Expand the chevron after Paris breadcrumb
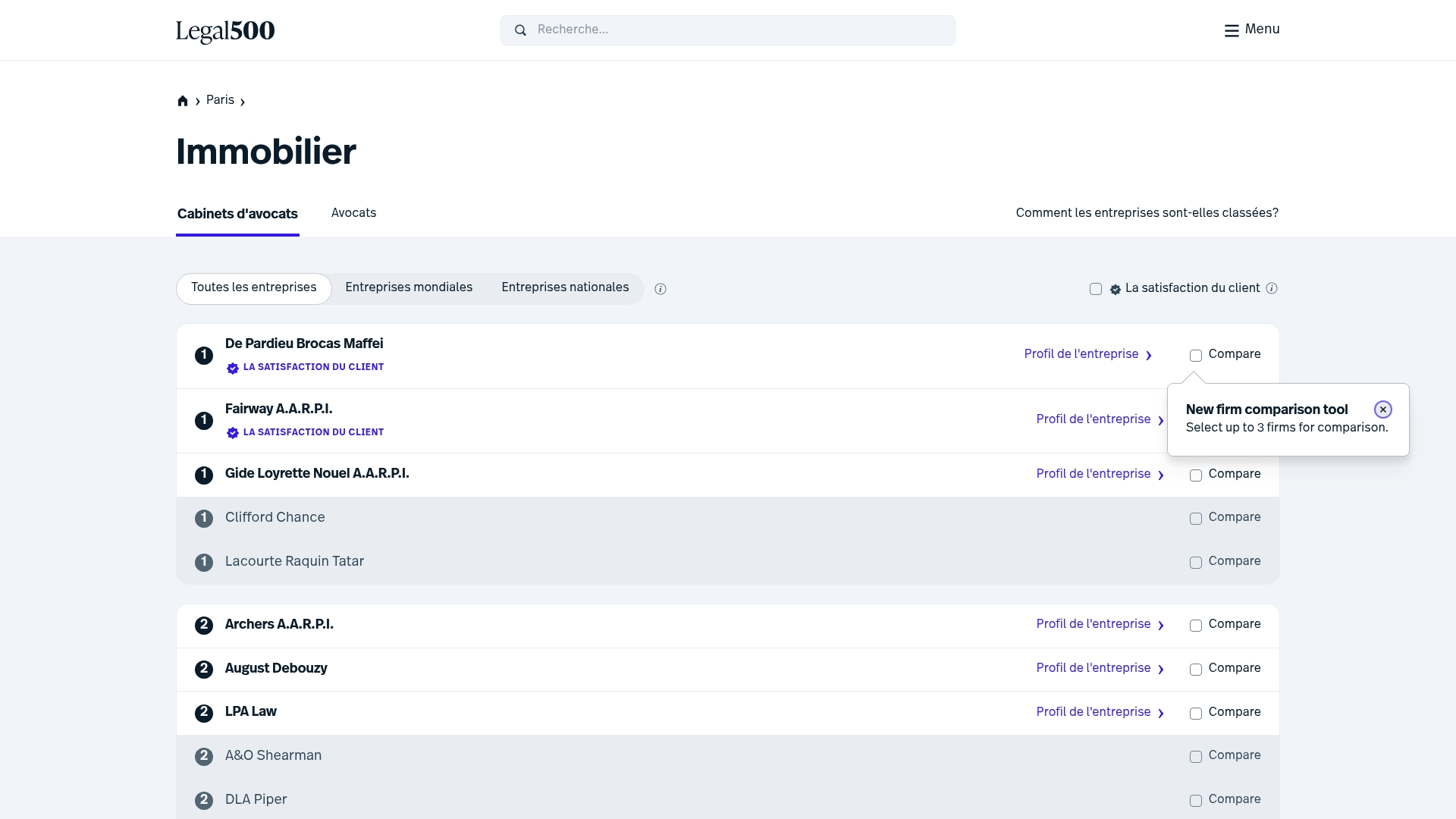1456x819 pixels. (241, 101)
